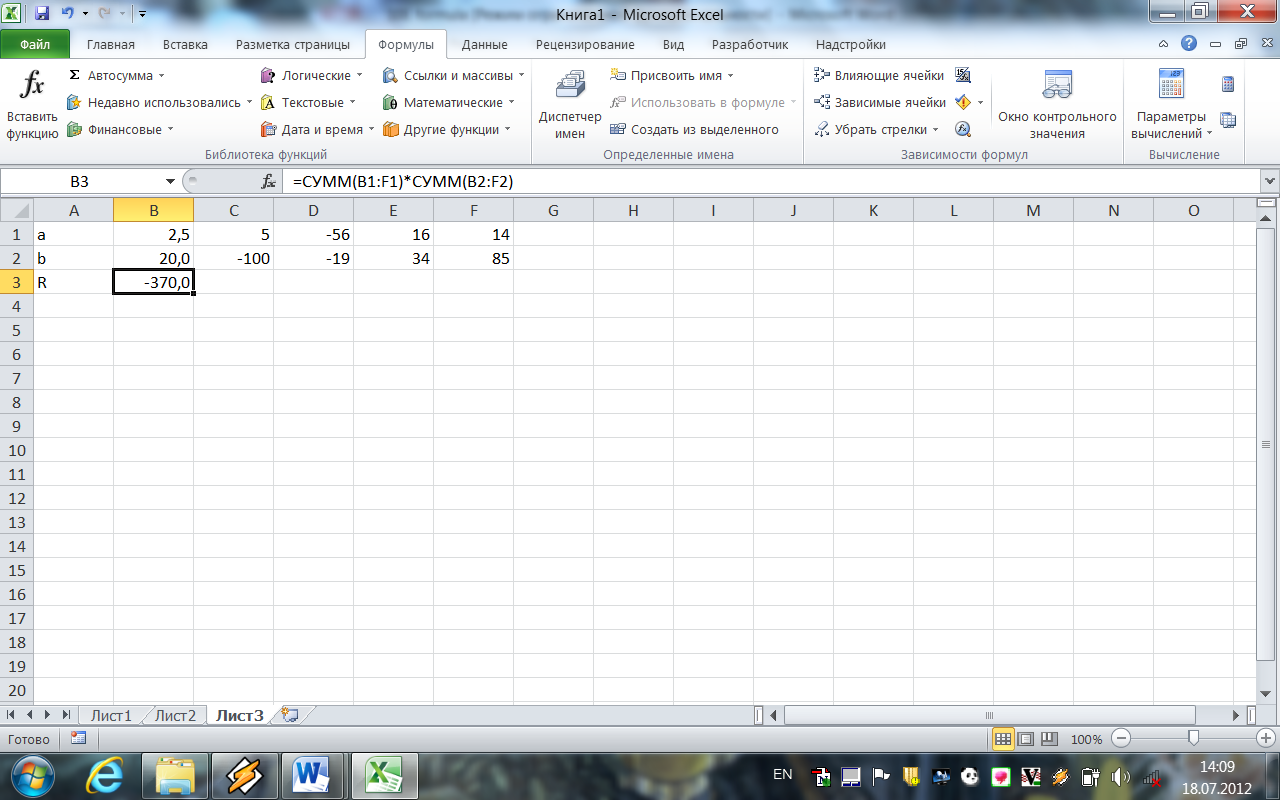Image resolution: width=1280 pixels, height=800 pixels.
Task: Click the volume speaker tray icon
Action: (1119, 777)
